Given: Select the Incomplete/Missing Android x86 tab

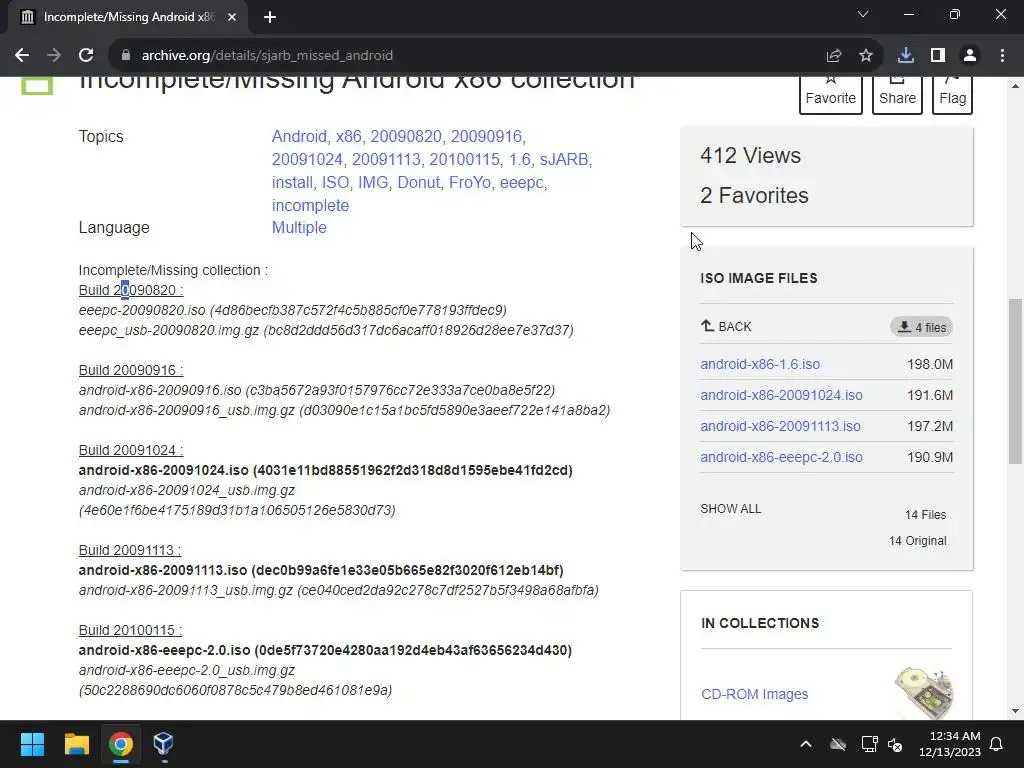Looking at the screenshot, I should point(128,17).
